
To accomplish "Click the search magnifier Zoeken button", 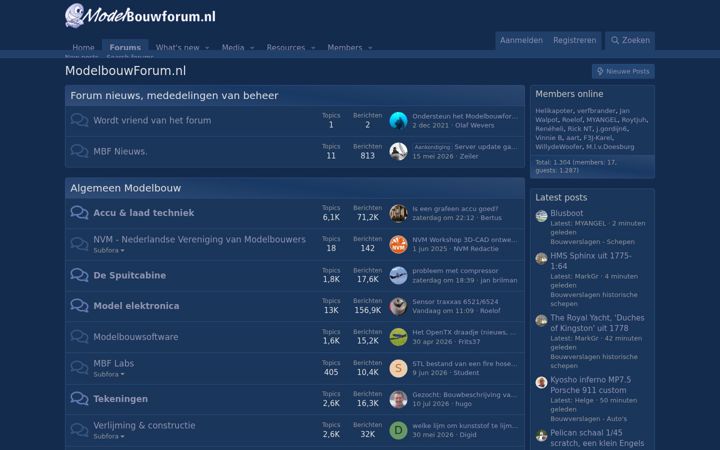I will point(630,40).
